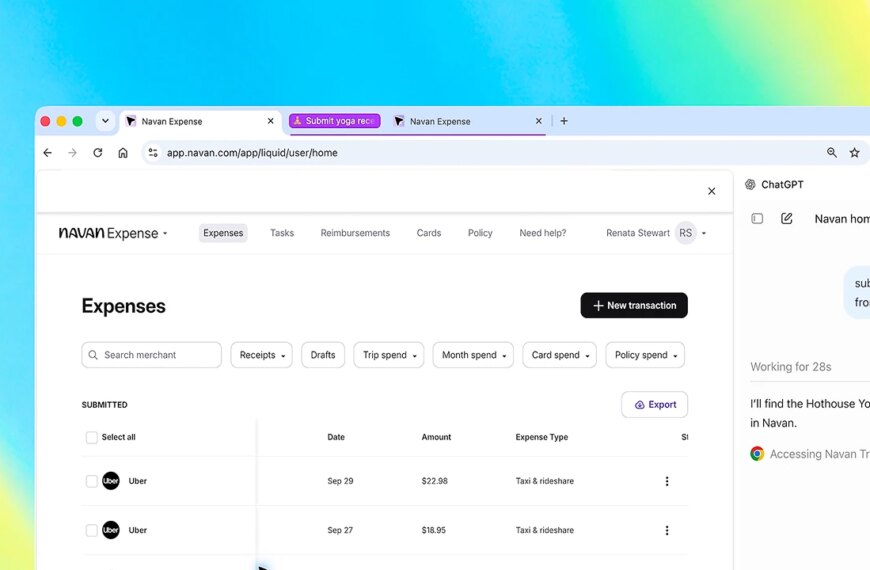Open the Expenses navigation tab
This screenshot has width=870, height=570.
click(x=223, y=233)
